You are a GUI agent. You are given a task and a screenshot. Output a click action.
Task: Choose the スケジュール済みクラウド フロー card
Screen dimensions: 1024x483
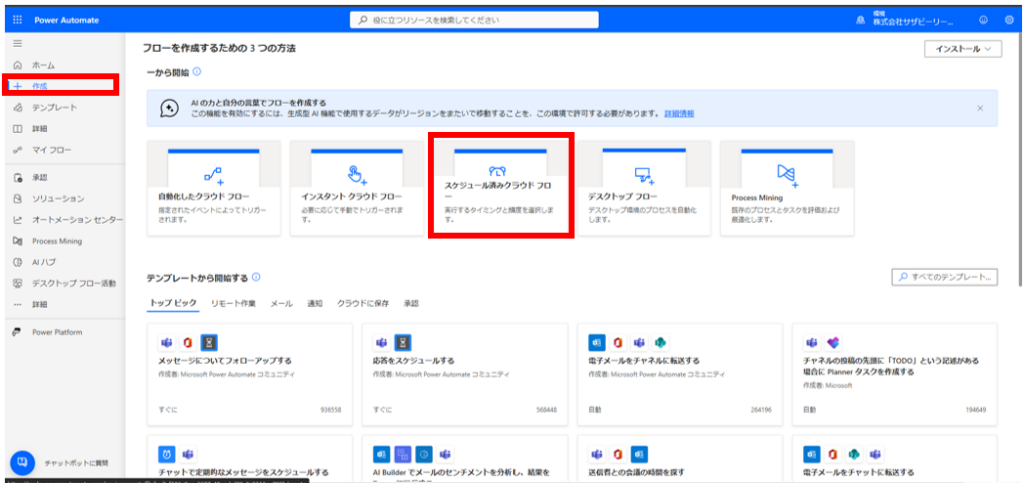[x=500, y=188]
